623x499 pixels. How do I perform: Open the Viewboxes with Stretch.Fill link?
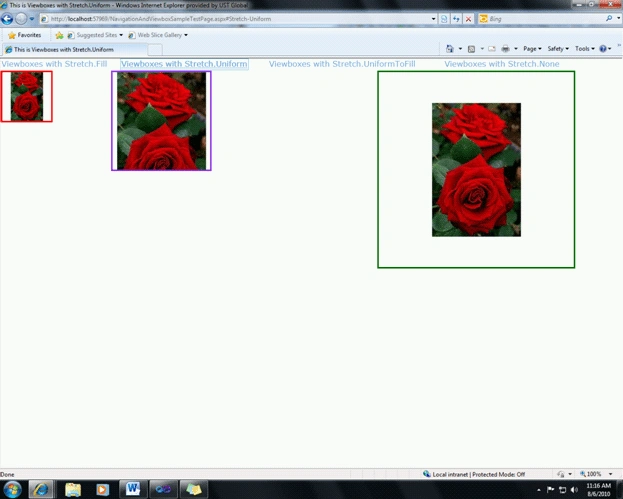54,64
